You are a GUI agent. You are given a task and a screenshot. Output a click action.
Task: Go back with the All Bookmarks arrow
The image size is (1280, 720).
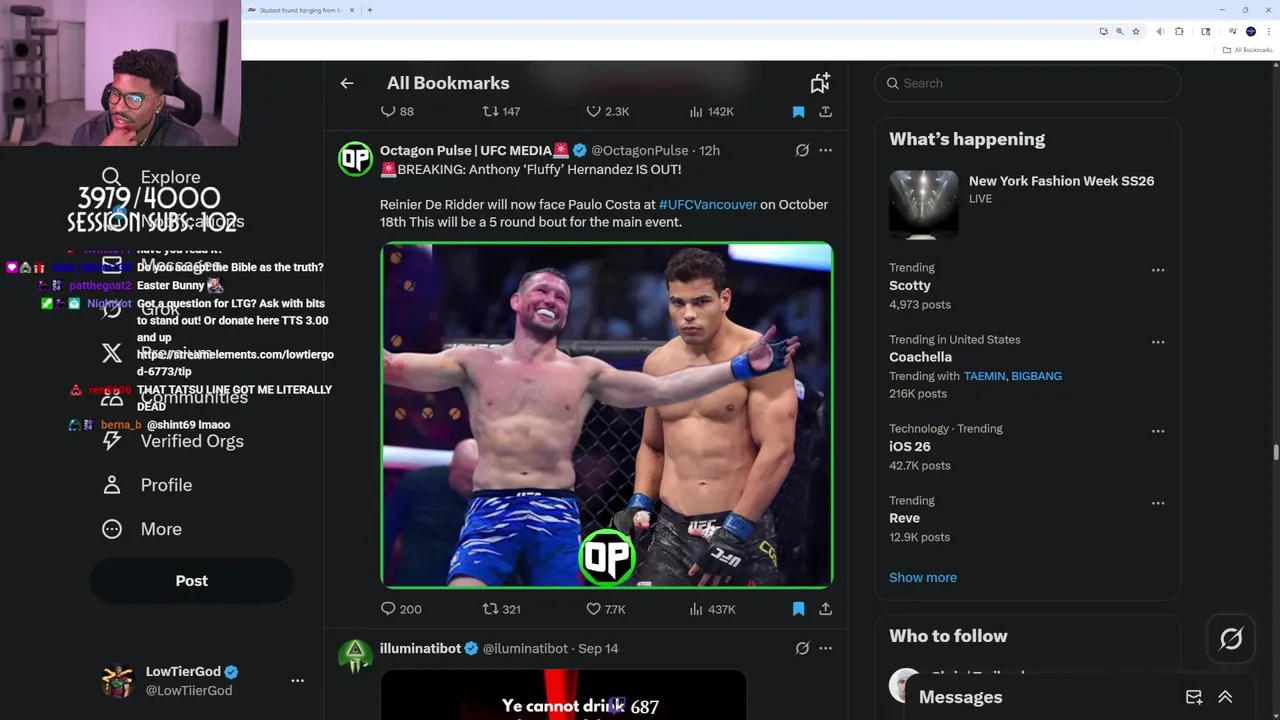pyautogui.click(x=347, y=83)
